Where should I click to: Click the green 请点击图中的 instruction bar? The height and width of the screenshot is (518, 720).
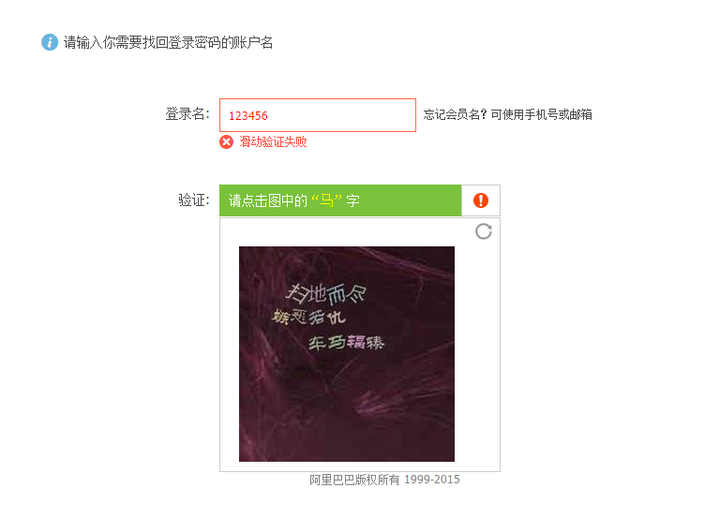[x=340, y=200]
